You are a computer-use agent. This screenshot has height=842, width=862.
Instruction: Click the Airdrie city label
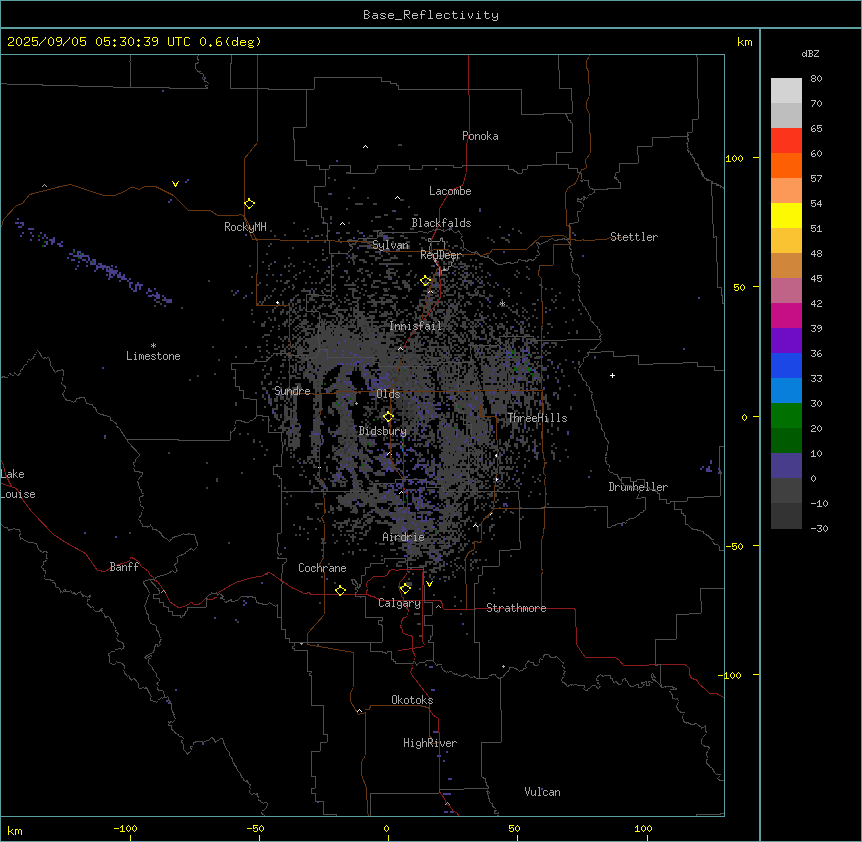pos(403,537)
